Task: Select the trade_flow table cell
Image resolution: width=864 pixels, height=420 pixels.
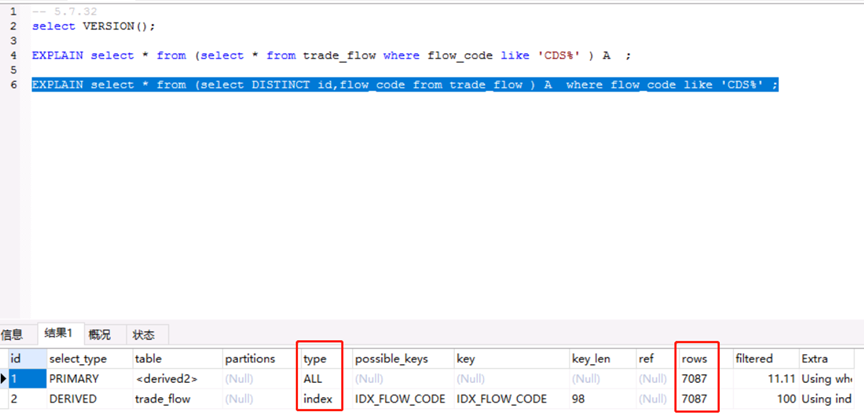Action: tap(177, 399)
